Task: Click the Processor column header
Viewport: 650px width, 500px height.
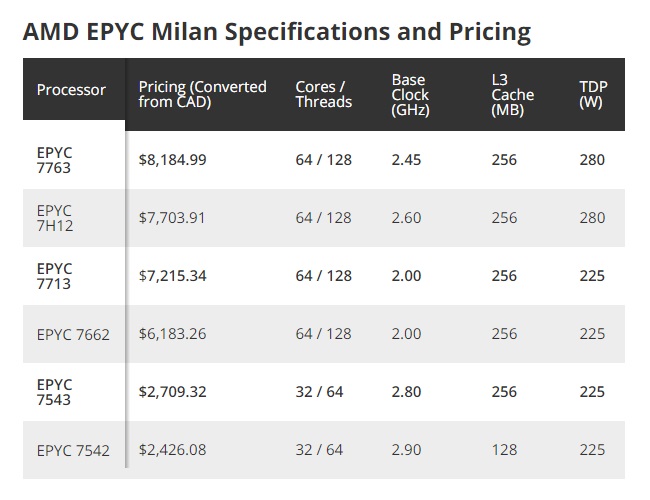Action: tap(71, 90)
